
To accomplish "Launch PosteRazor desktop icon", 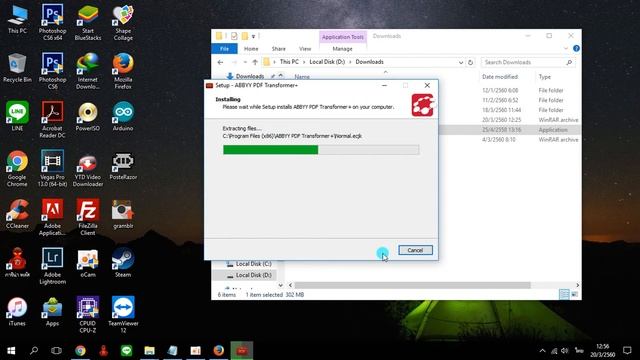I will 123,165.
